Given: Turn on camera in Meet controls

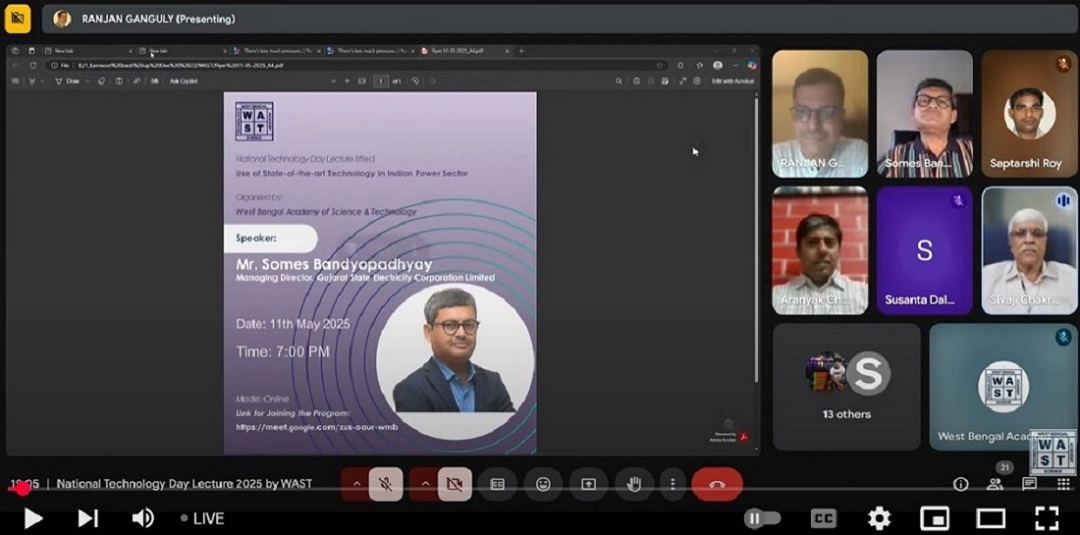Looking at the screenshot, I should (455, 484).
